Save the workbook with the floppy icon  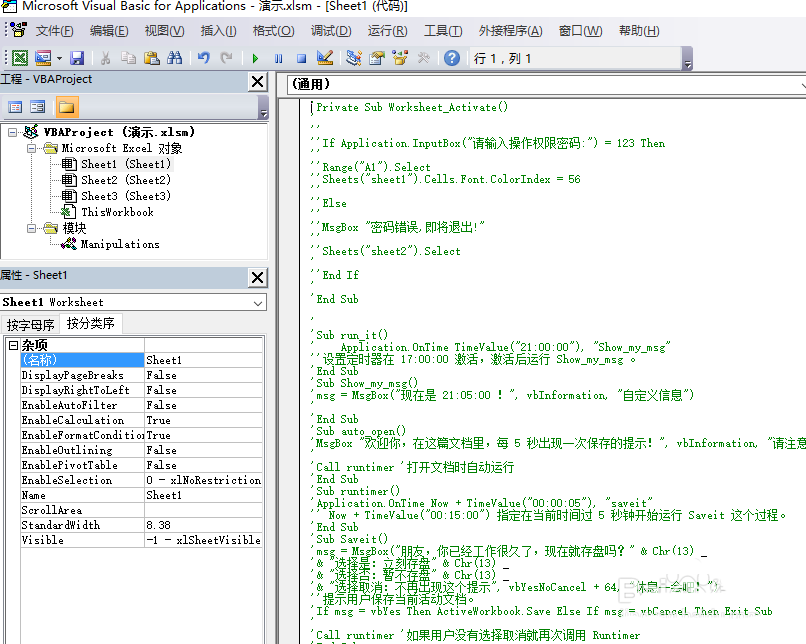click(77, 58)
